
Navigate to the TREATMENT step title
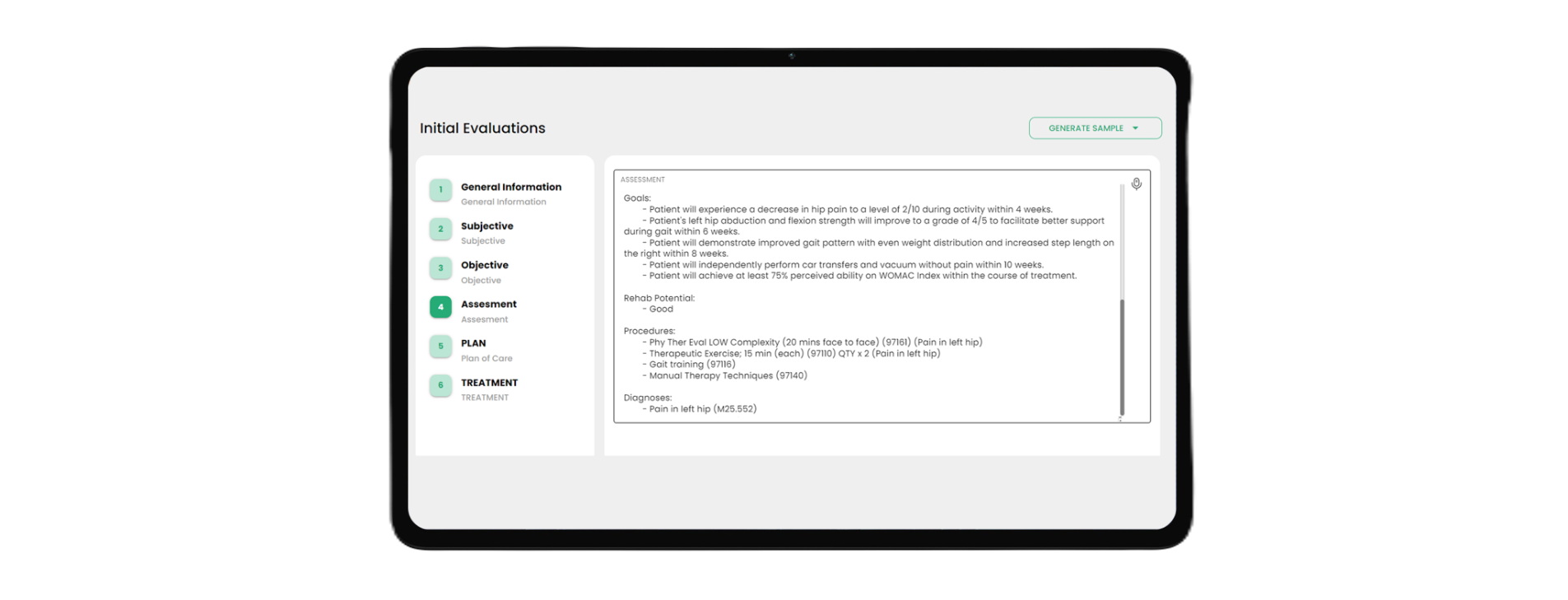pos(489,383)
